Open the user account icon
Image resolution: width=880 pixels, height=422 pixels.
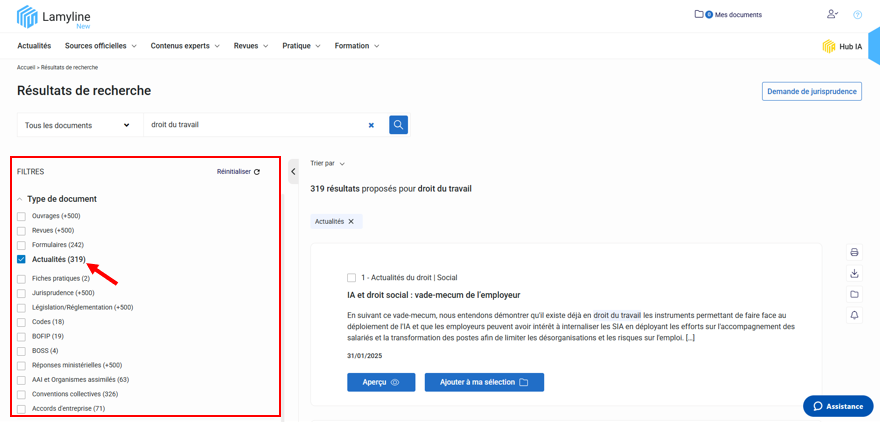click(x=832, y=15)
